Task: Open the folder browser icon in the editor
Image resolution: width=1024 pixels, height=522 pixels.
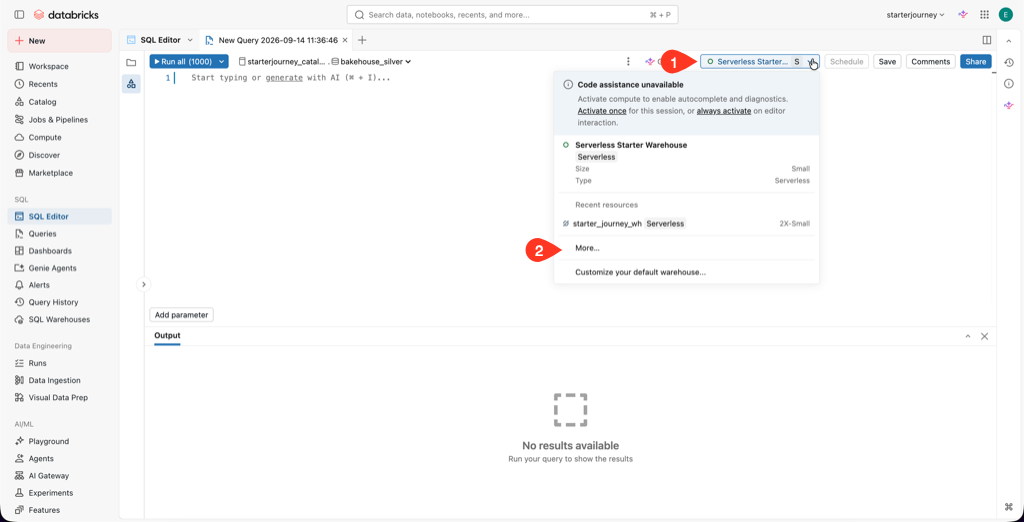Action: [x=131, y=62]
